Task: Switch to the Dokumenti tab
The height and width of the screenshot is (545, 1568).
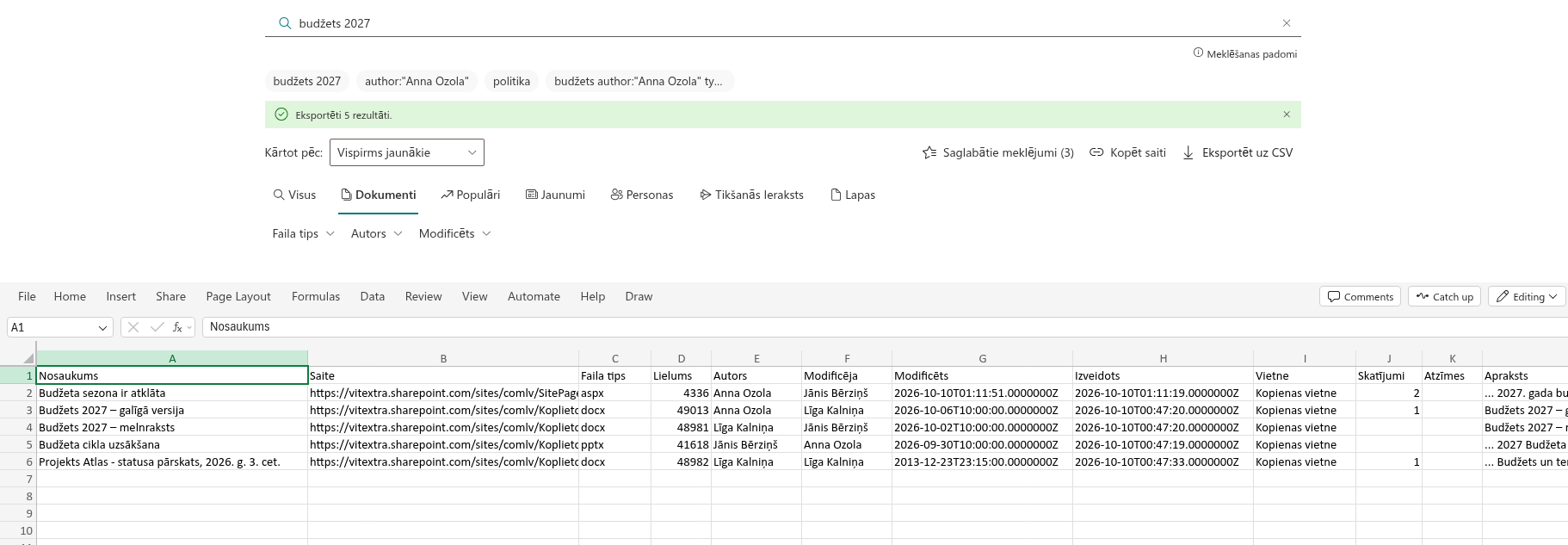Action: coord(378,195)
